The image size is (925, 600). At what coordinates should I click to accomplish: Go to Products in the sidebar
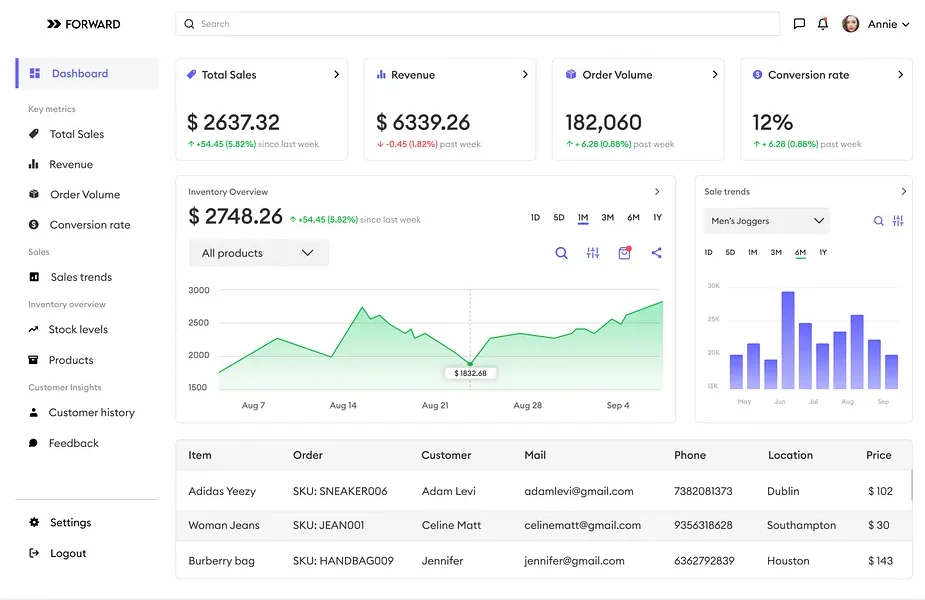pyautogui.click(x=71, y=360)
